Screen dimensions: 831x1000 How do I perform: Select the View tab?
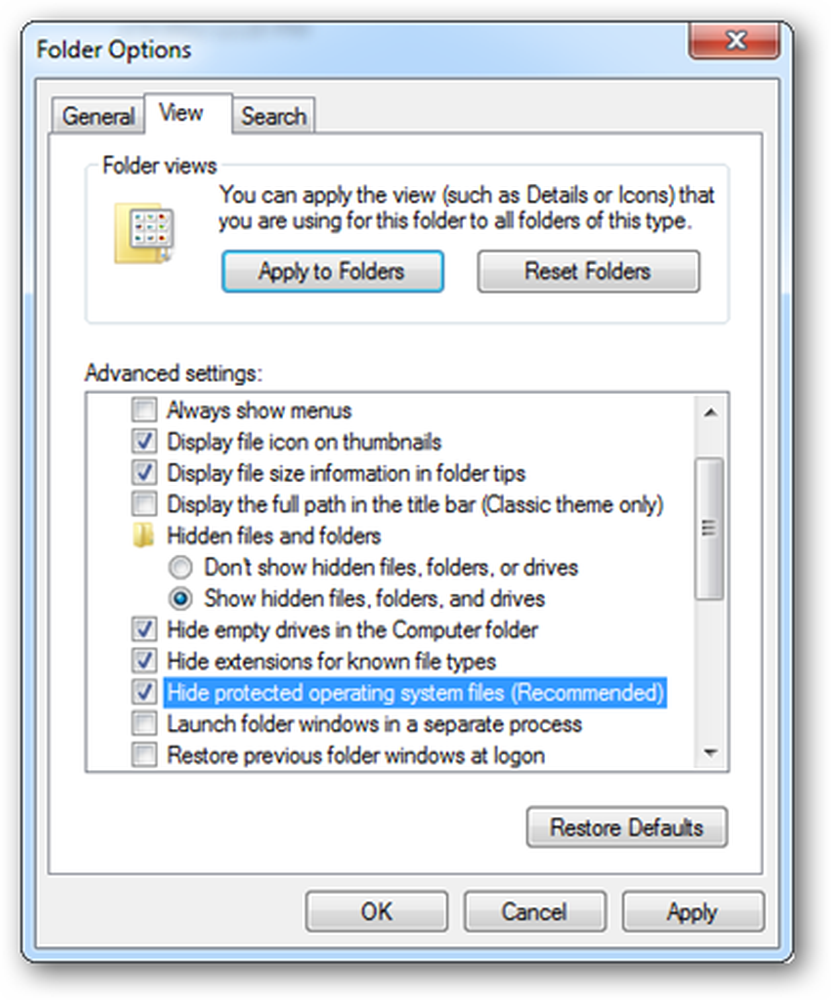click(x=188, y=114)
